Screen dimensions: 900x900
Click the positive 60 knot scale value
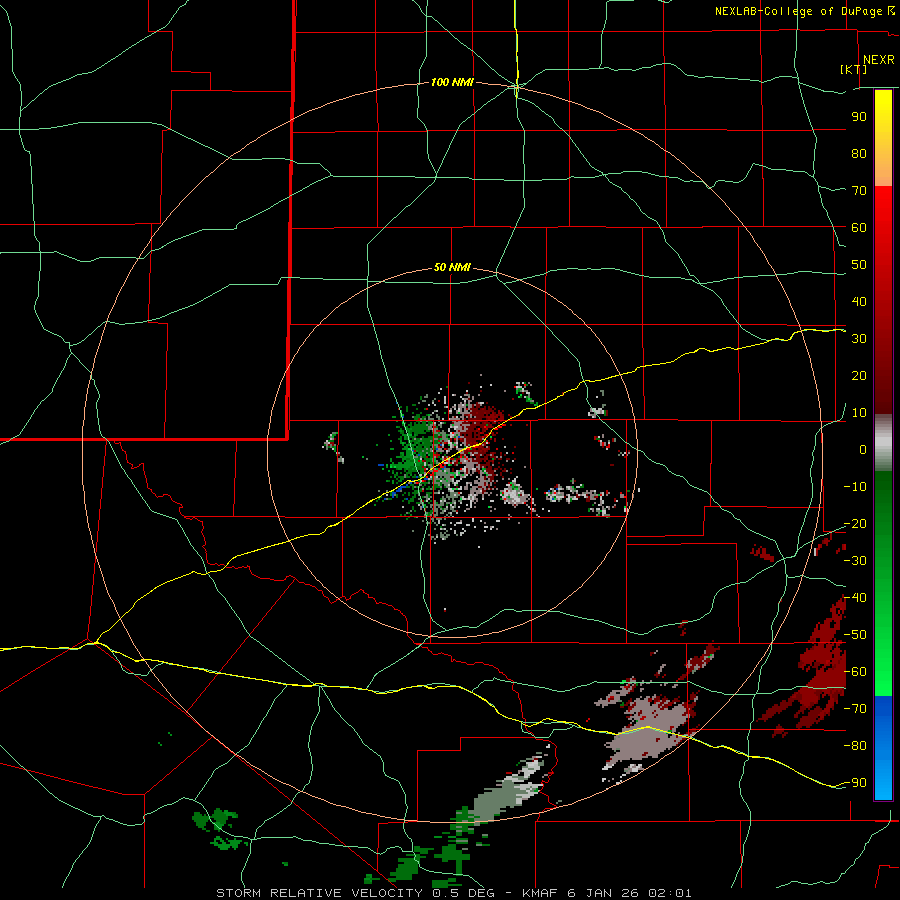coord(859,227)
